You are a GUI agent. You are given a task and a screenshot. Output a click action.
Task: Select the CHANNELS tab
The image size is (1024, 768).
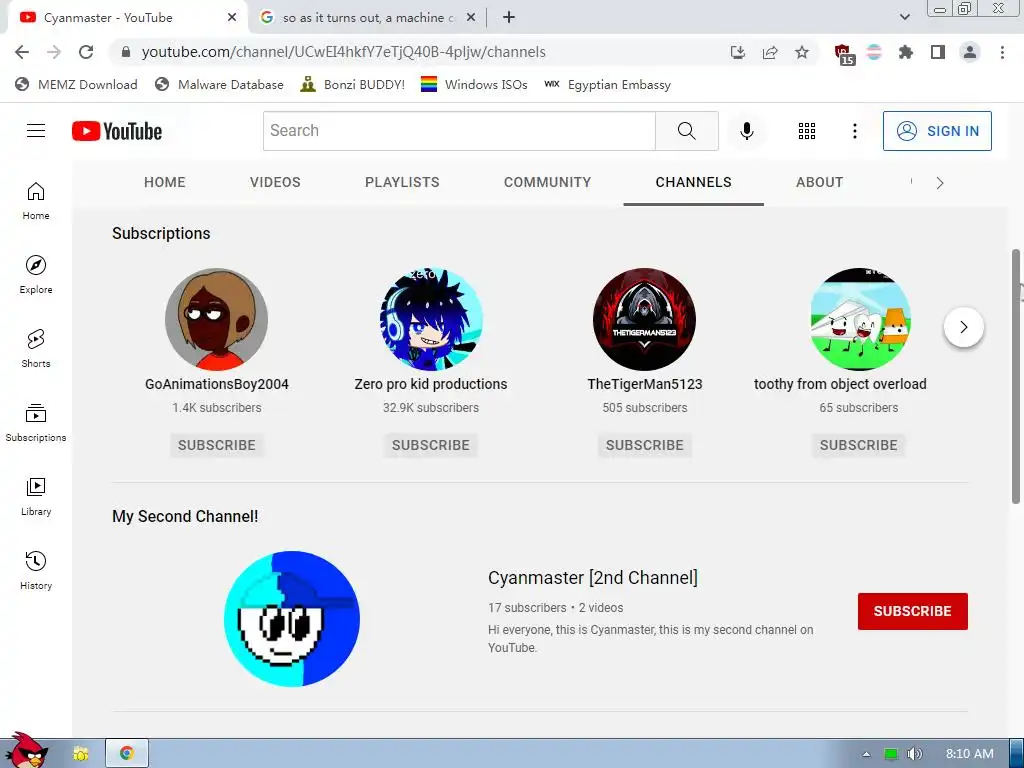point(694,182)
